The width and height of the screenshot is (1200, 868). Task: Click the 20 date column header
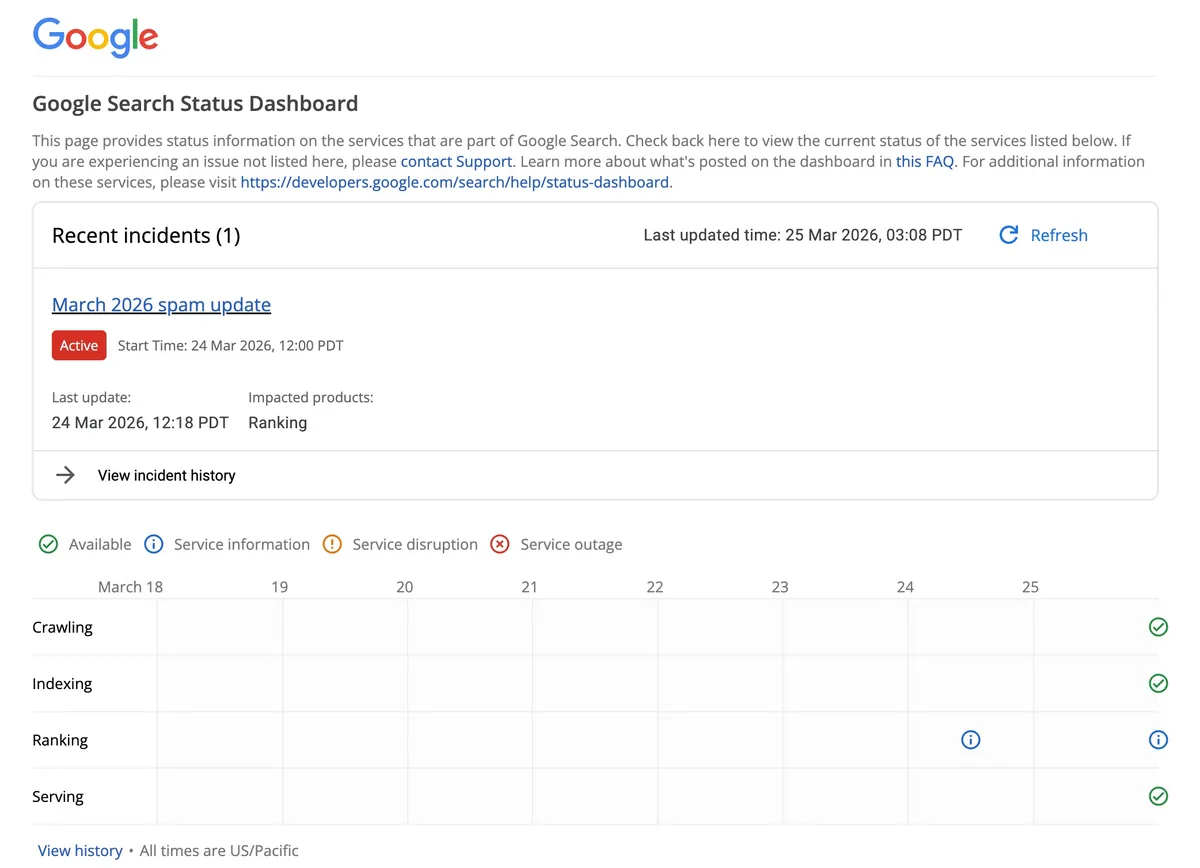point(404,587)
